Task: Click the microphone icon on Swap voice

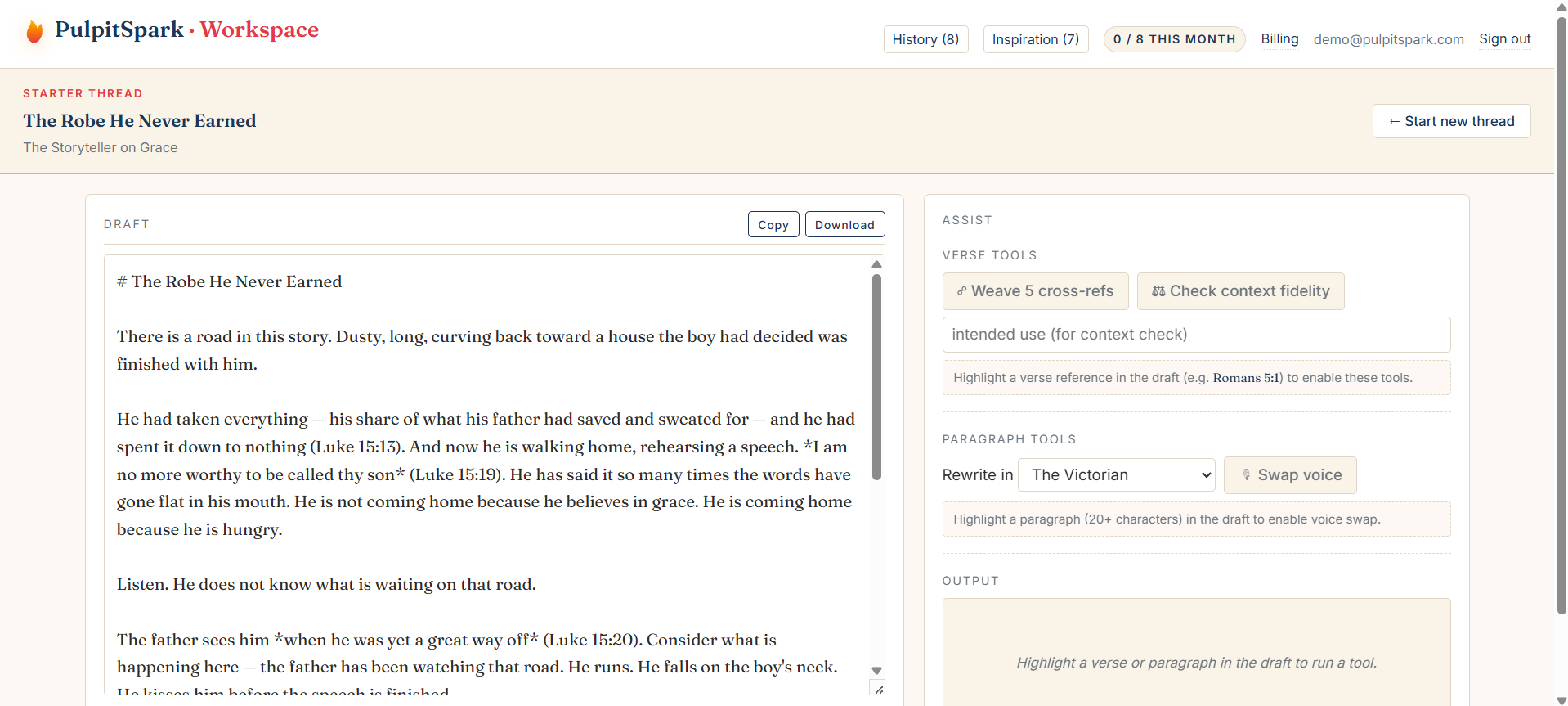Action: [1246, 475]
